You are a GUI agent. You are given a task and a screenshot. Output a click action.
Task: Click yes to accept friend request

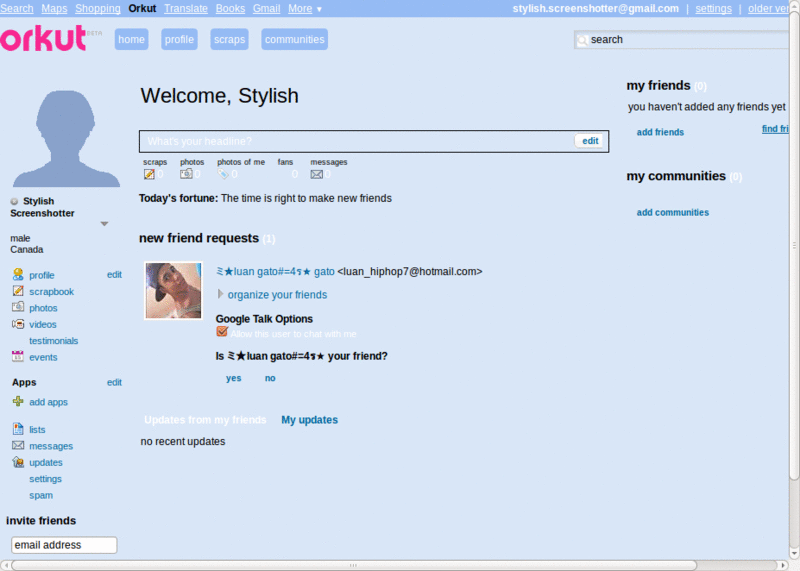(x=234, y=378)
